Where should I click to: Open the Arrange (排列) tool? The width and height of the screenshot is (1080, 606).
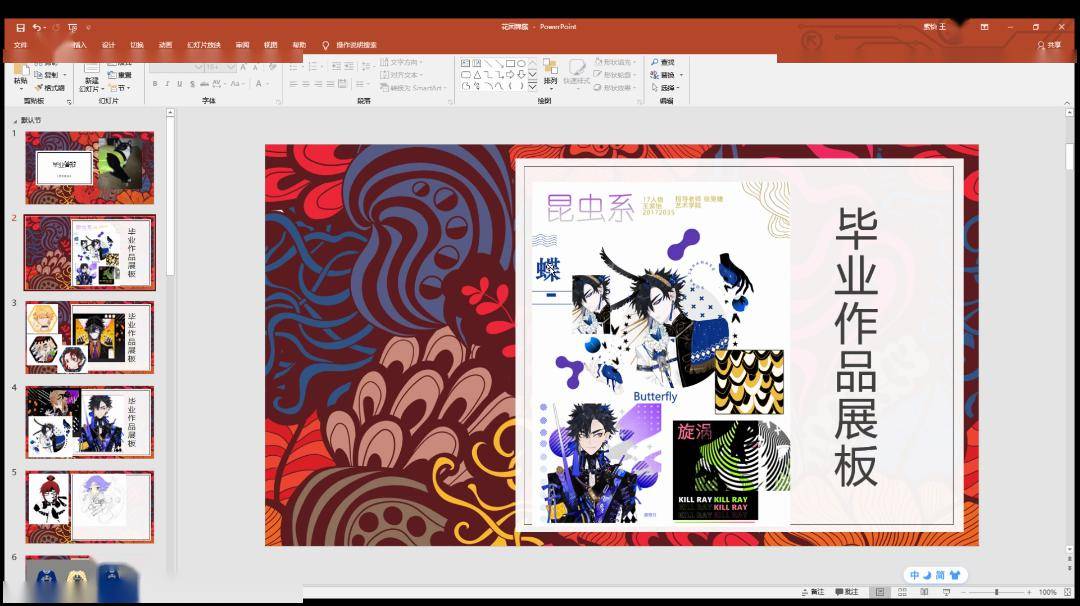point(550,74)
